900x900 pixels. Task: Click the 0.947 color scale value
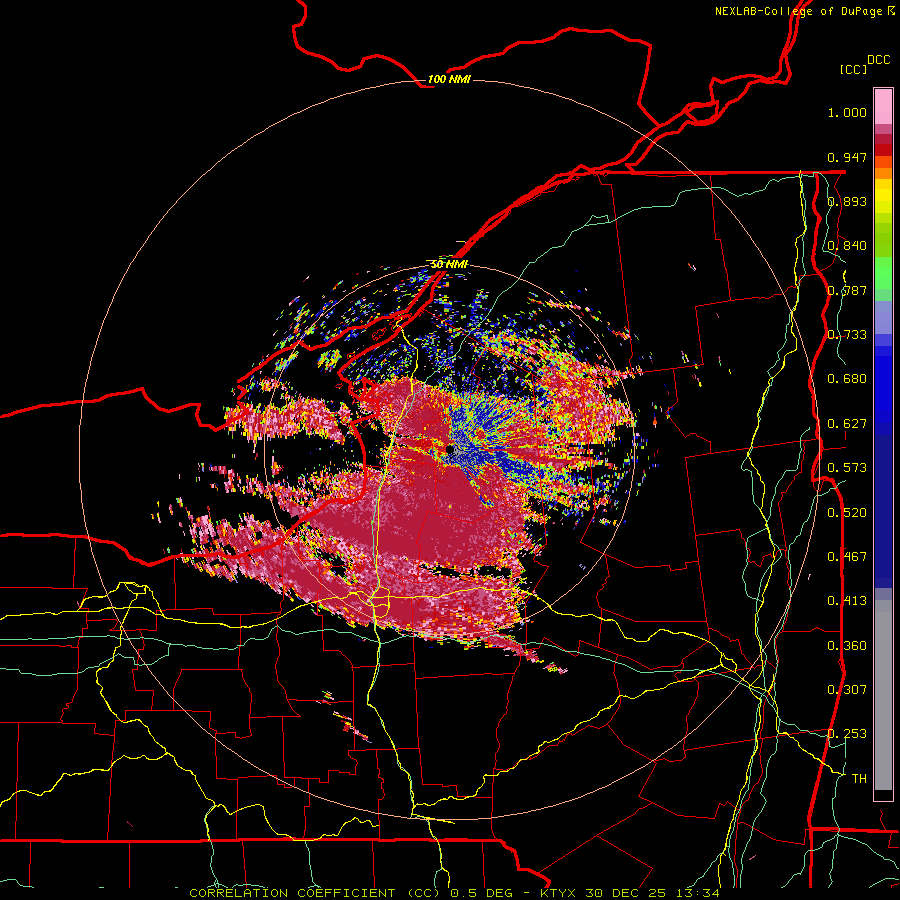tap(847, 157)
